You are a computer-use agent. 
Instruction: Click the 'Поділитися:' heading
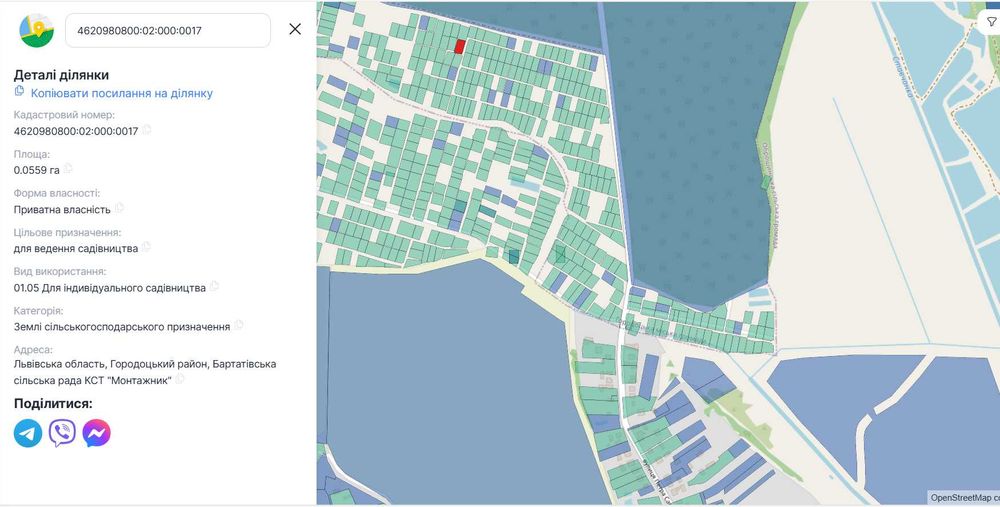(53, 404)
